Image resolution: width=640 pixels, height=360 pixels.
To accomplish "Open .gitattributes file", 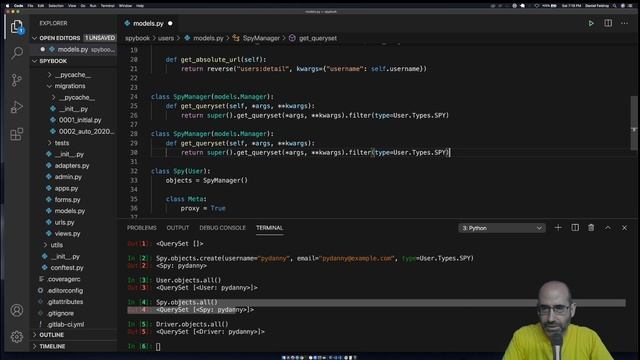I will point(65,302).
